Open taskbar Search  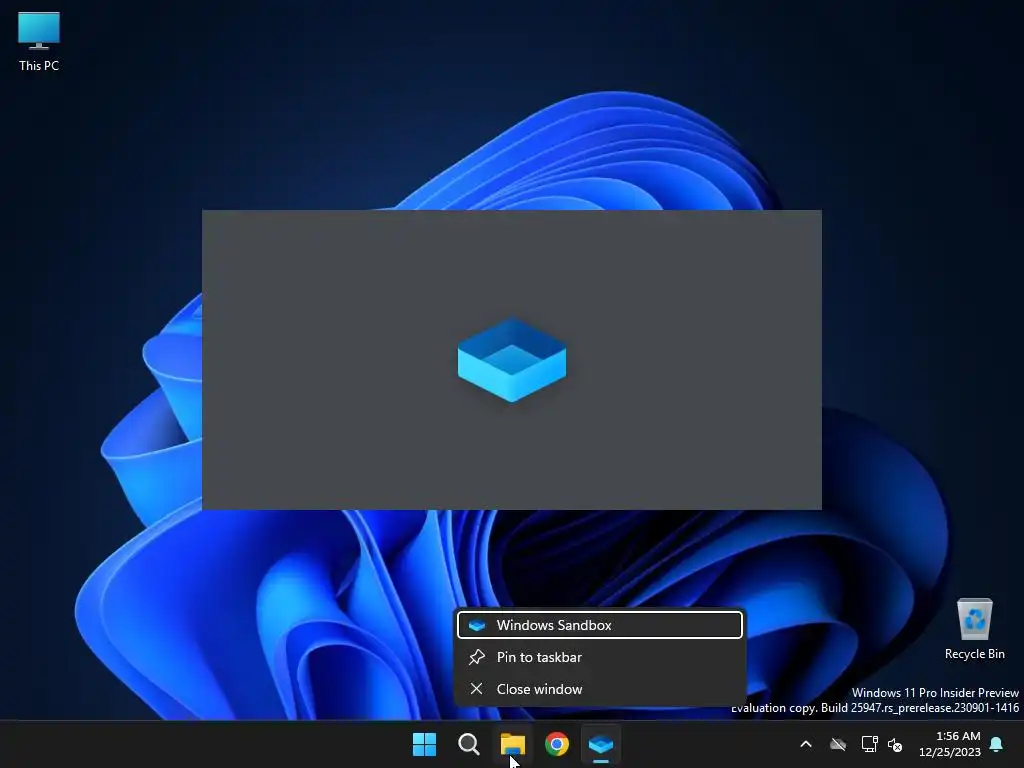tap(468, 744)
